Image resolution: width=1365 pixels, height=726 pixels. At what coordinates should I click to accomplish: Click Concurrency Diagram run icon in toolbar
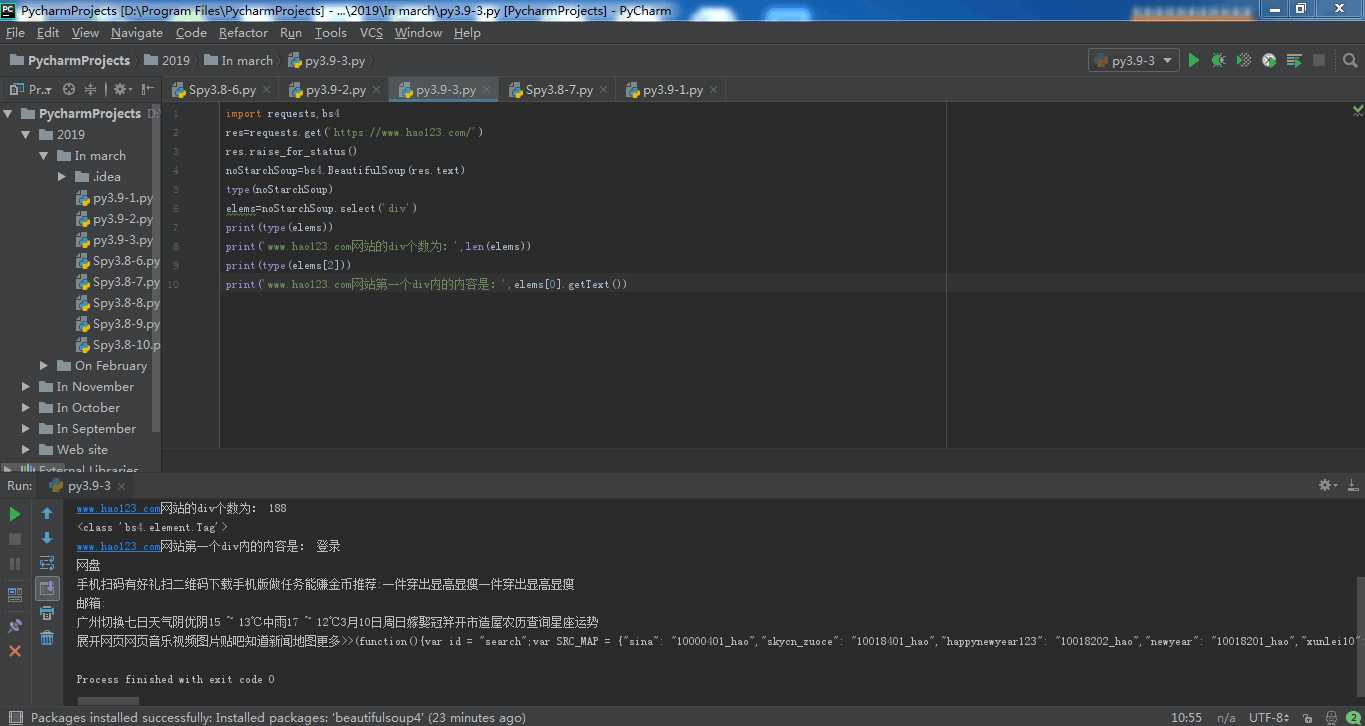pos(1294,61)
